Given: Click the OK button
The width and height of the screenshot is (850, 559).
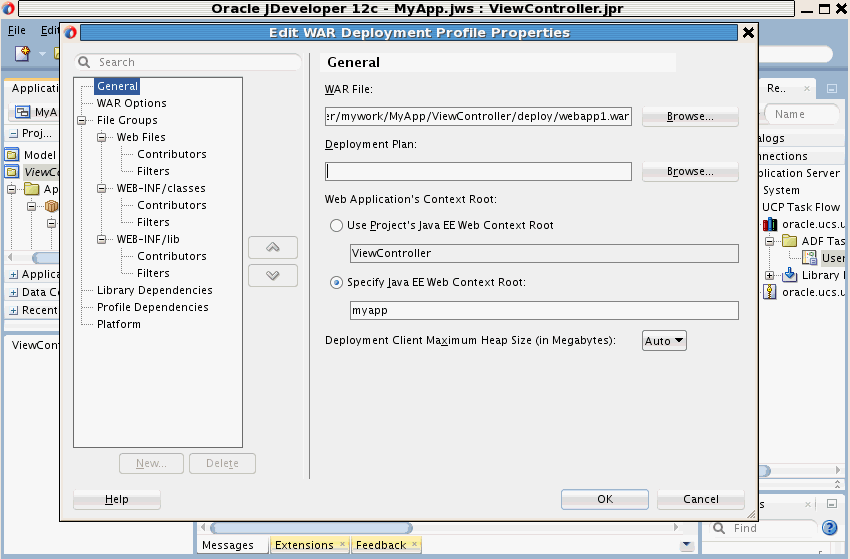Looking at the screenshot, I should 605,499.
